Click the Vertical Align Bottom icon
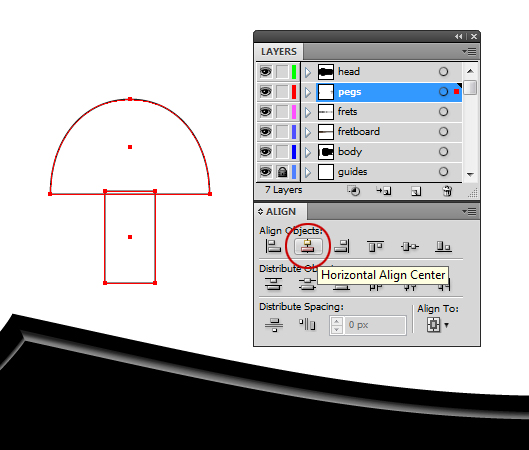529x450 pixels. tap(443, 246)
